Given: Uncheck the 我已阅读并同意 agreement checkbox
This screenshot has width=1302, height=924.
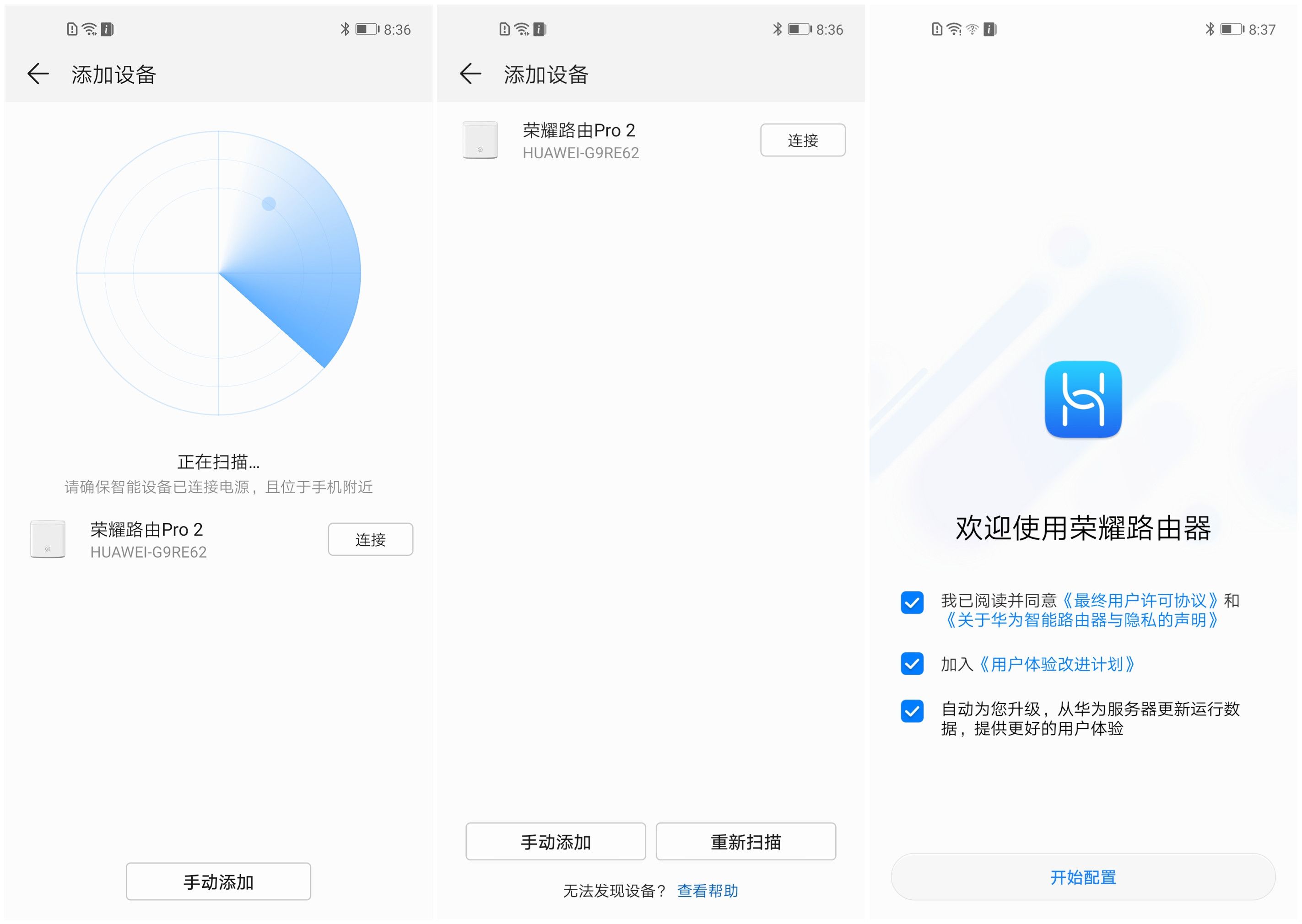Looking at the screenshot, I should [912, 602].
